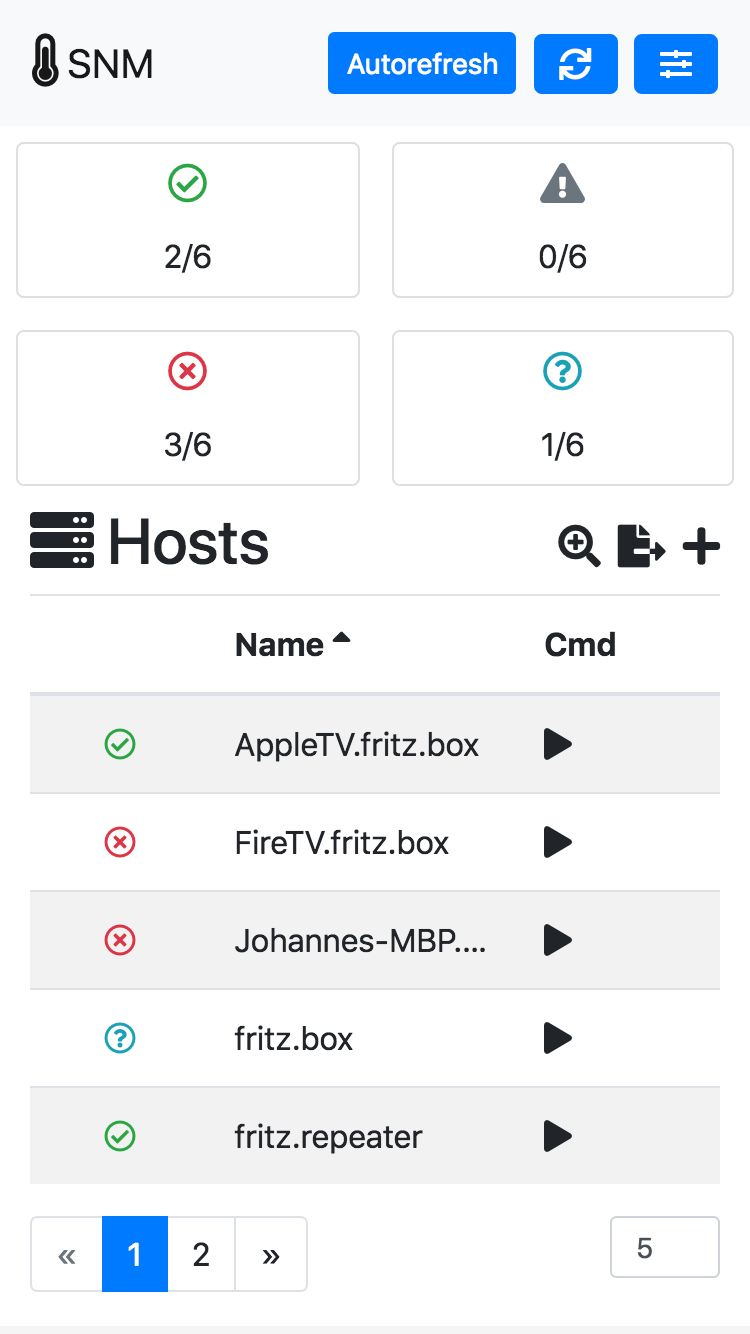Run command for FireTV.fritz.box
Screen dimensions: 750x1334
point(557,843)
